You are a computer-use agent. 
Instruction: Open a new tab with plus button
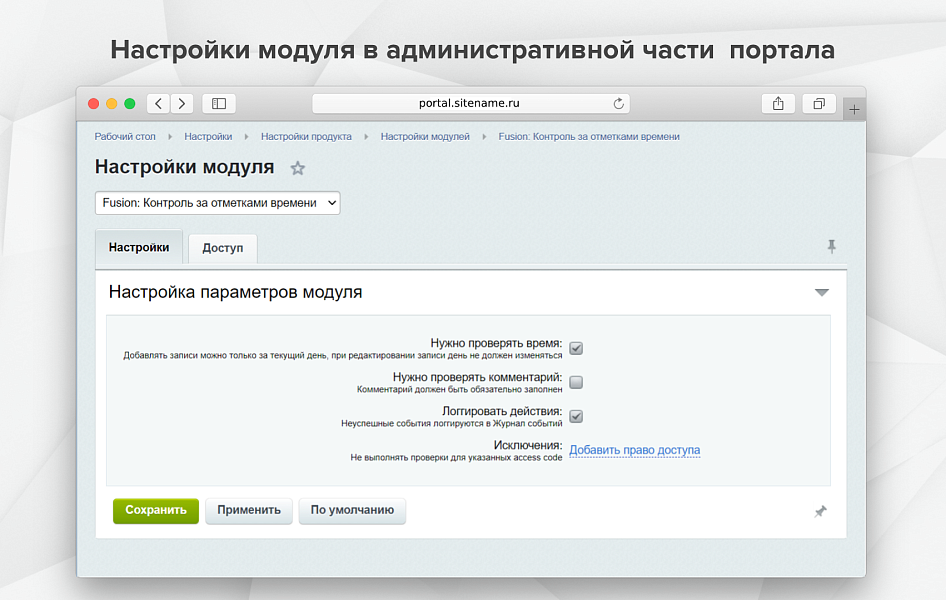point(854,109)
